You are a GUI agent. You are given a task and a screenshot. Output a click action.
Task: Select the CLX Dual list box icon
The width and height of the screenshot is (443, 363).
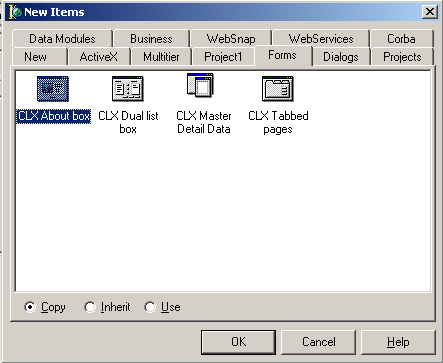click(128, 89)
